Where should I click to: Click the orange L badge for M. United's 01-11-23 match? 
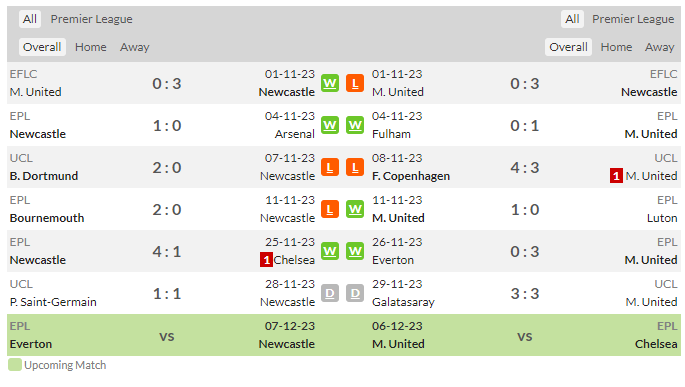click(355, 83)
